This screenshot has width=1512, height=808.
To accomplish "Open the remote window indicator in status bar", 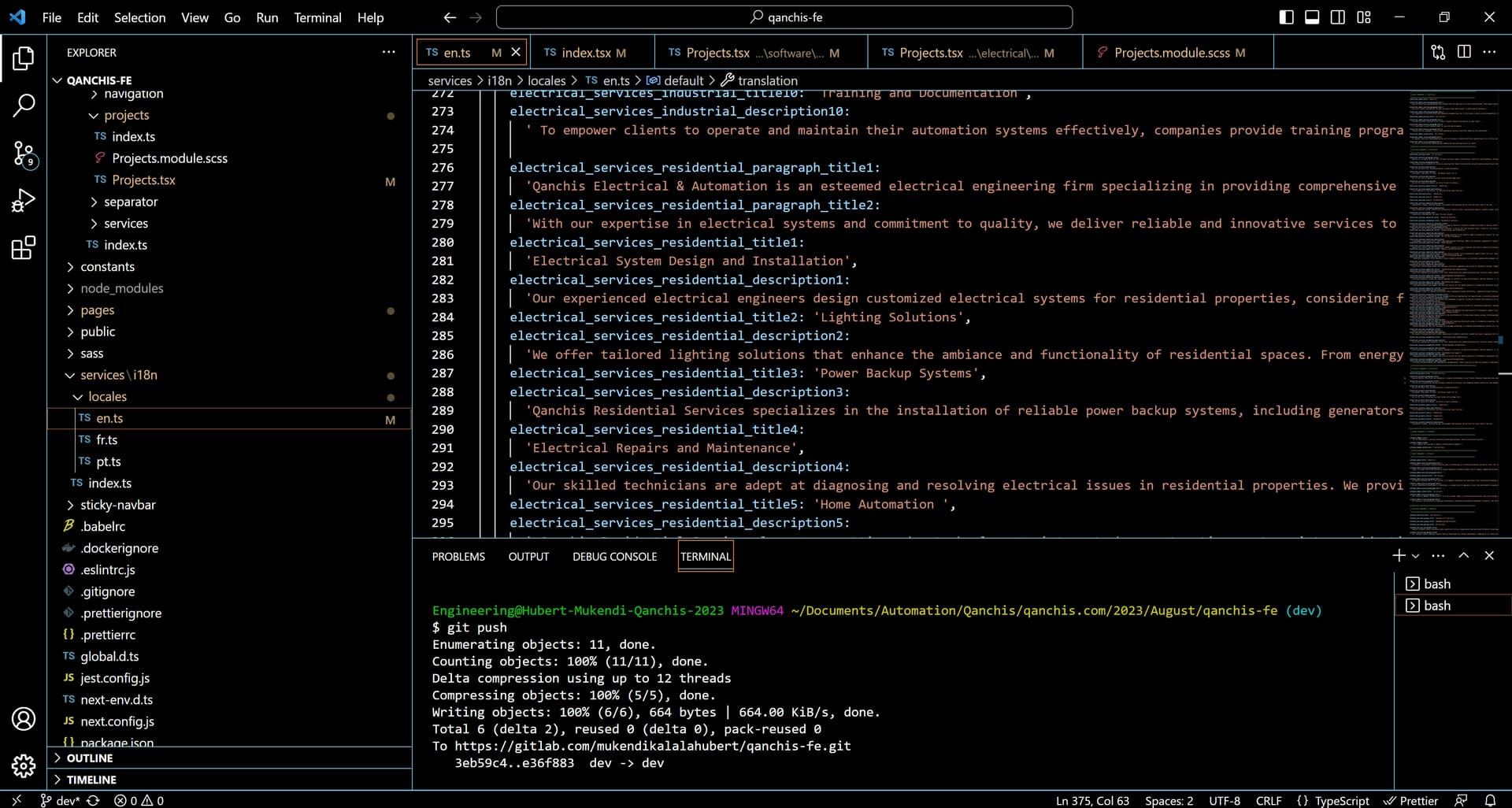I will tap(16, 800).
